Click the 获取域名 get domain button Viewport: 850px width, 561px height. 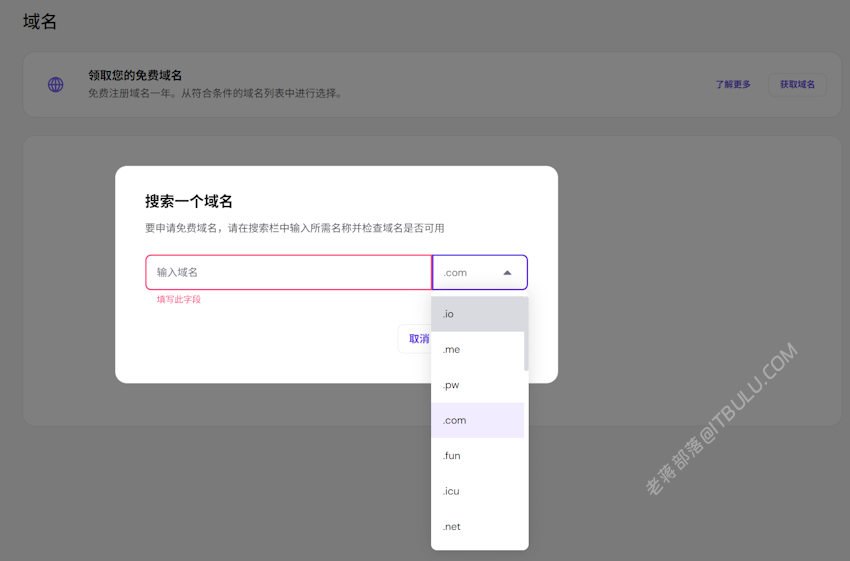[797, 85]
